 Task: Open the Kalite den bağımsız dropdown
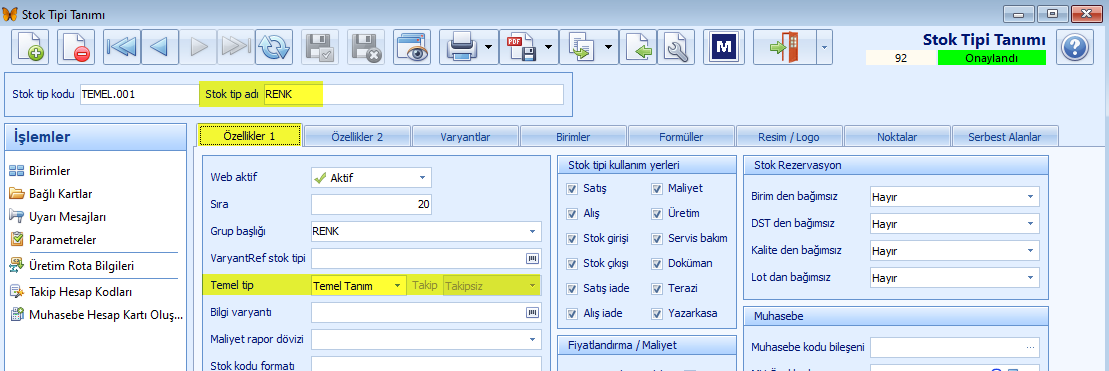coord(1030,251)
